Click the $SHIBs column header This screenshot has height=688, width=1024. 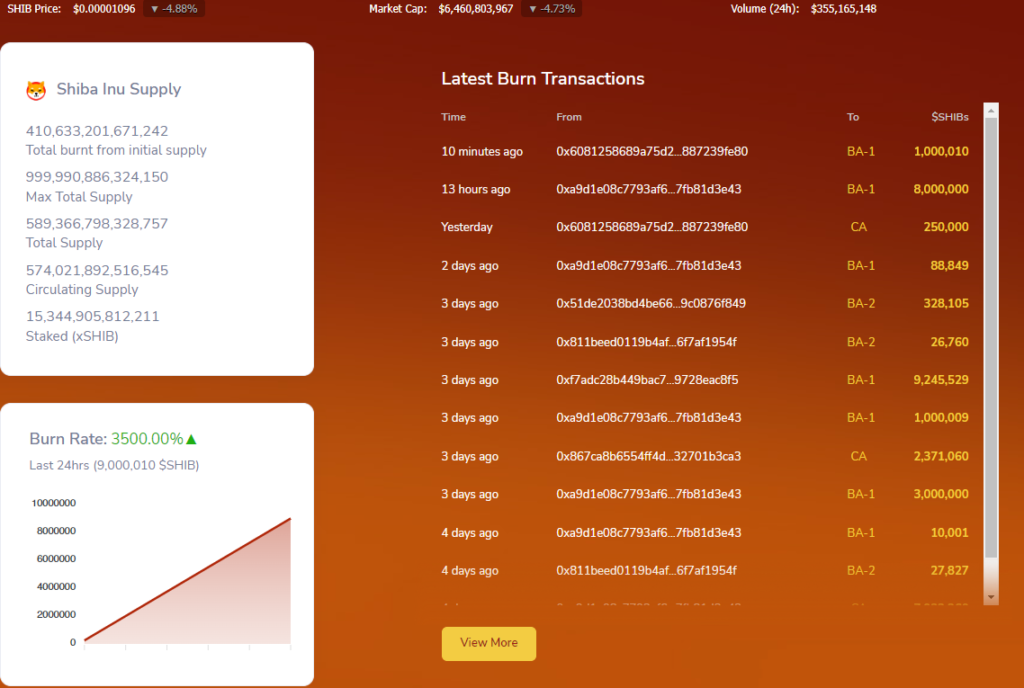(950, 117)
